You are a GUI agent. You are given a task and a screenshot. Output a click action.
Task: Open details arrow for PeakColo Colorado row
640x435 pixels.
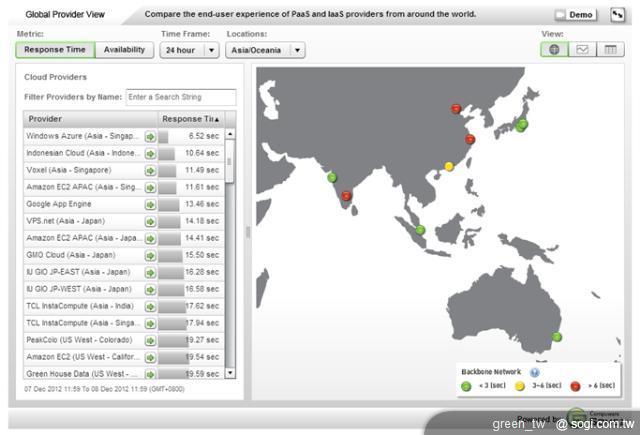(x=151, y=341)
